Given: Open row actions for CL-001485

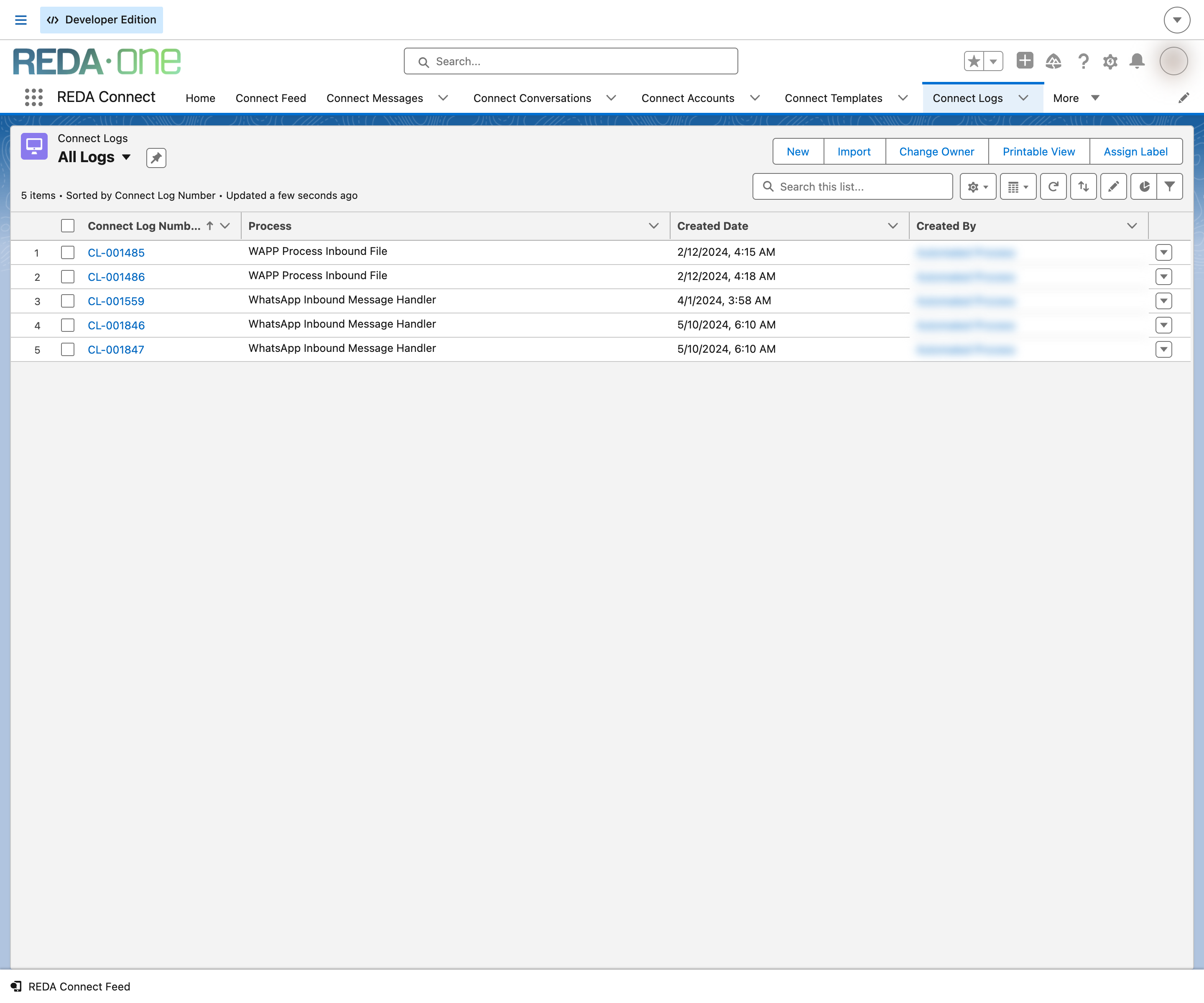Looking at the screenshot, I should pyautogui.click(x=1163, y=252).
